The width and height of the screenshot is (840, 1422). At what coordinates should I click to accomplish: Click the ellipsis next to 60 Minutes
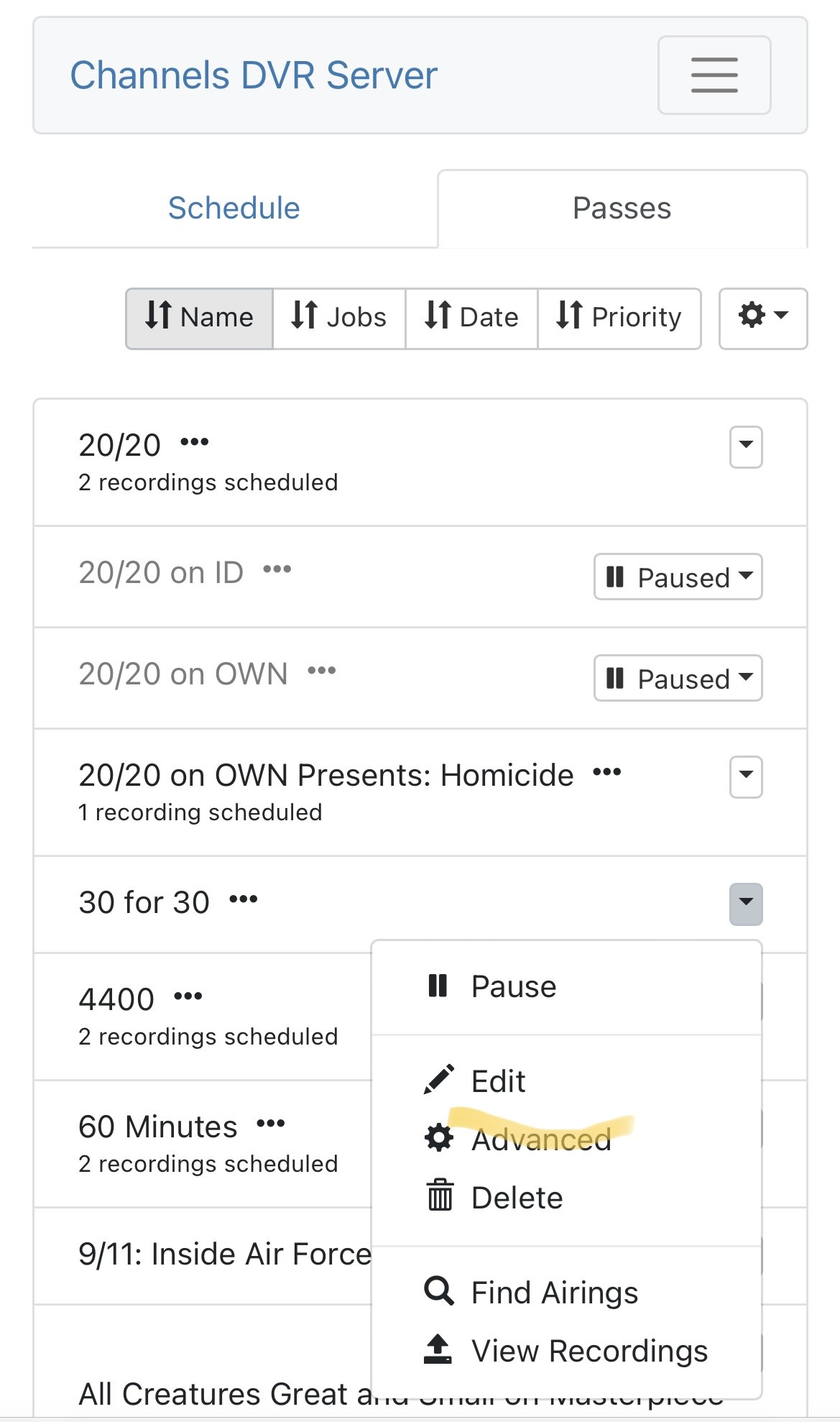tap(271, 1124)
